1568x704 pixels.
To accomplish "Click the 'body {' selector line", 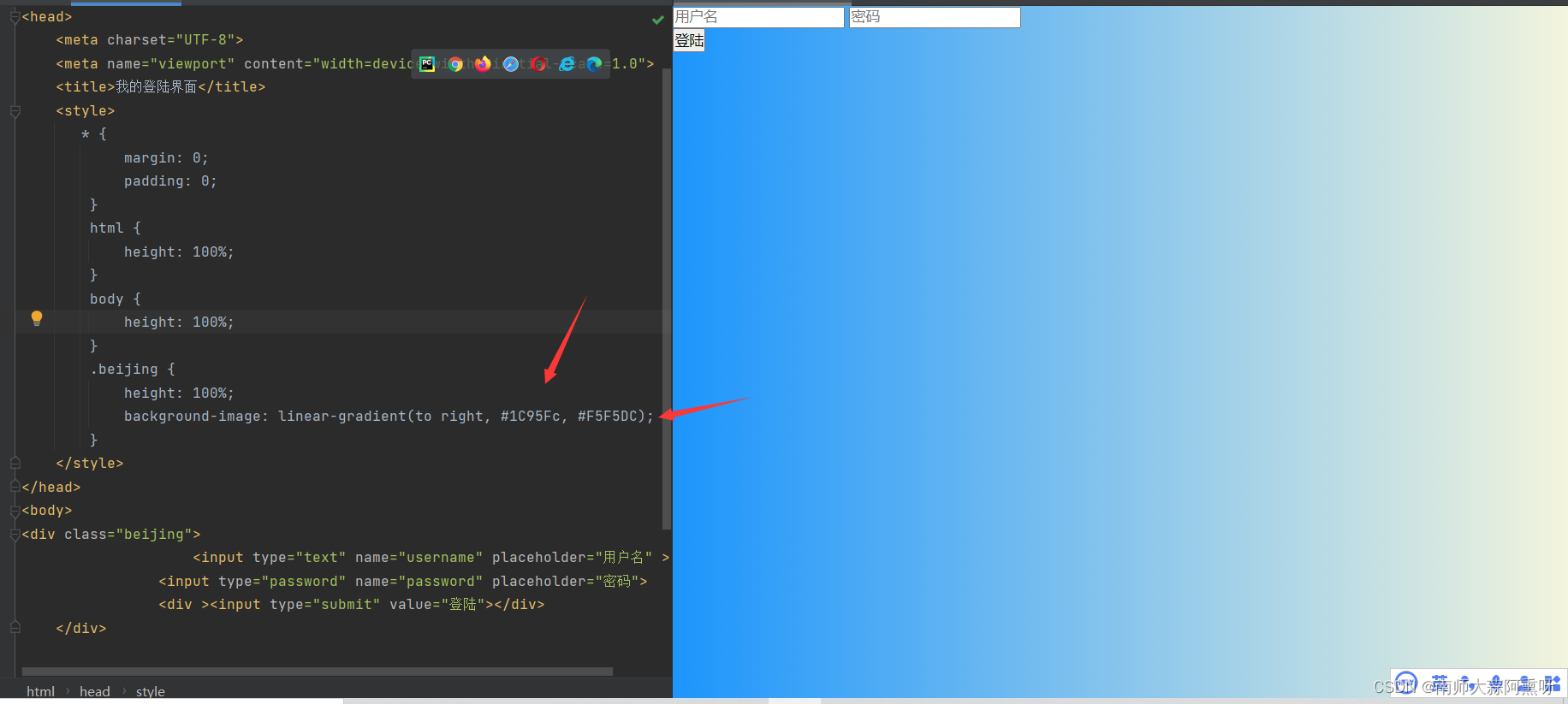I will [115, 299].
